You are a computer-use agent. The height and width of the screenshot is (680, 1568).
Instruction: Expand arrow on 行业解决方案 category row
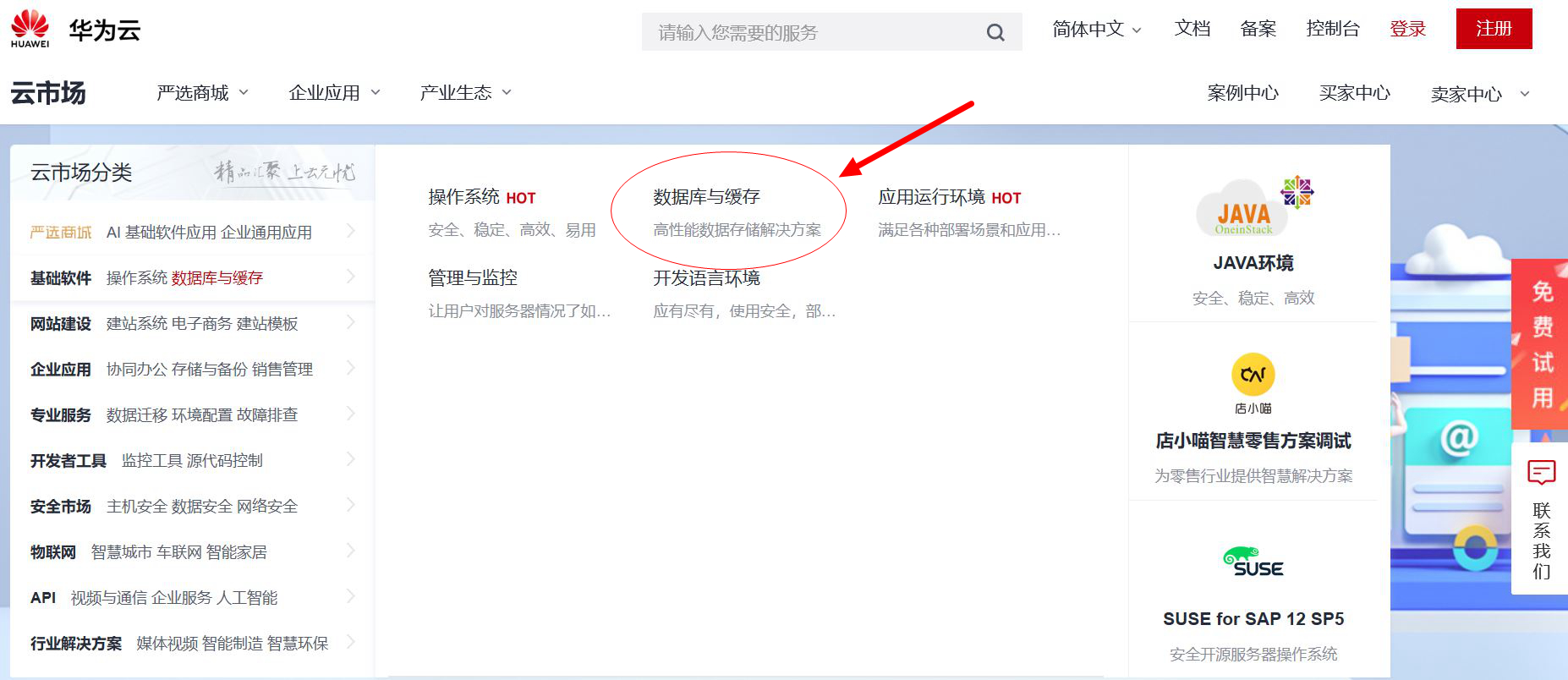tap(351, 642)
